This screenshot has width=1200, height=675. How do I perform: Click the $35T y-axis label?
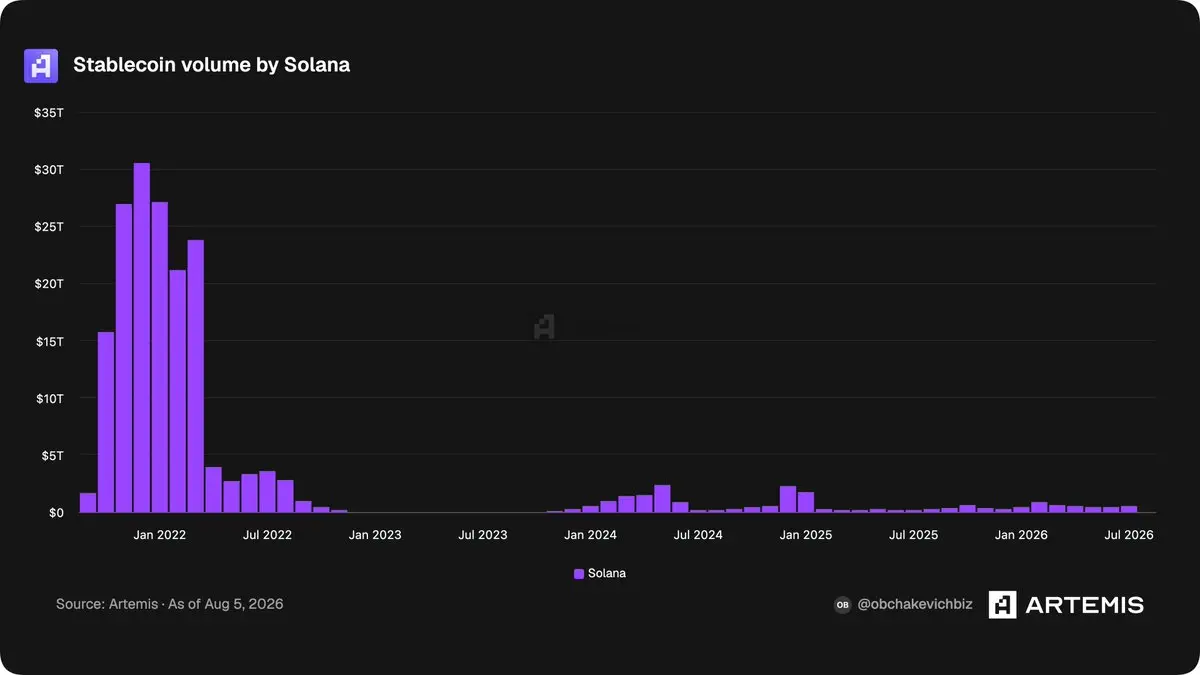click(x=50, y=113)
